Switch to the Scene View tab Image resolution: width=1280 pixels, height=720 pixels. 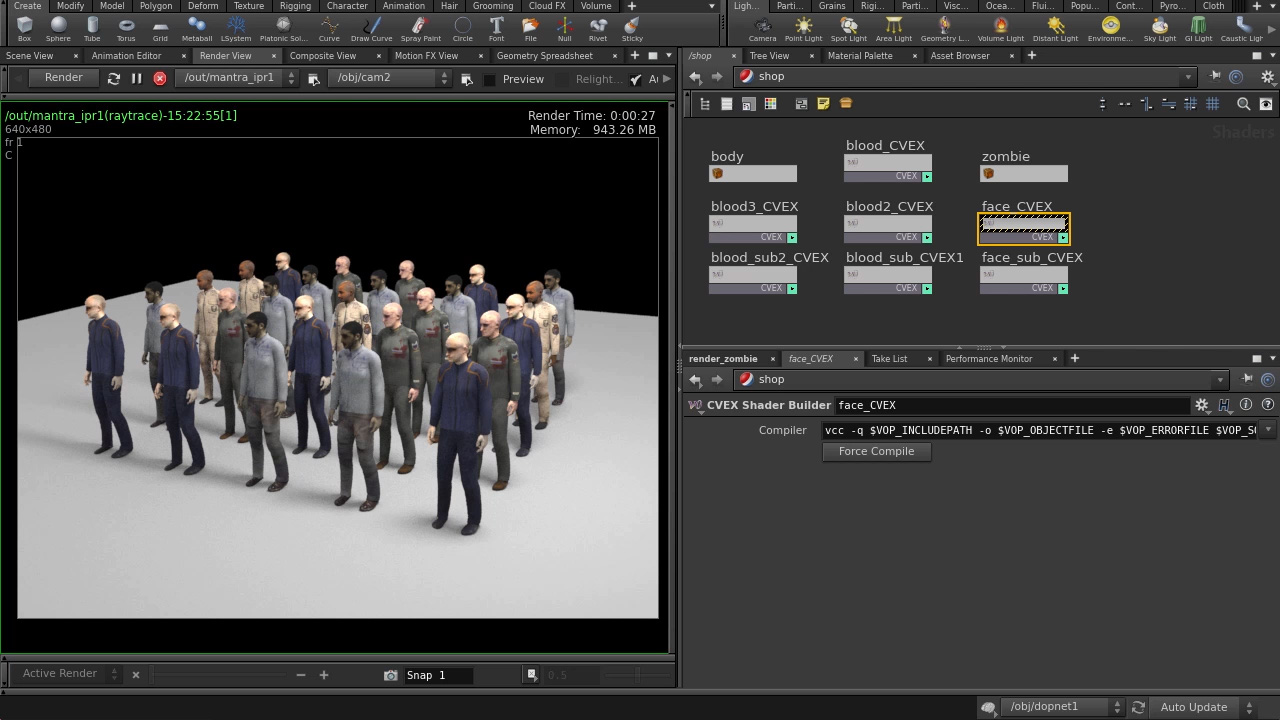click(x=30, y=56)
